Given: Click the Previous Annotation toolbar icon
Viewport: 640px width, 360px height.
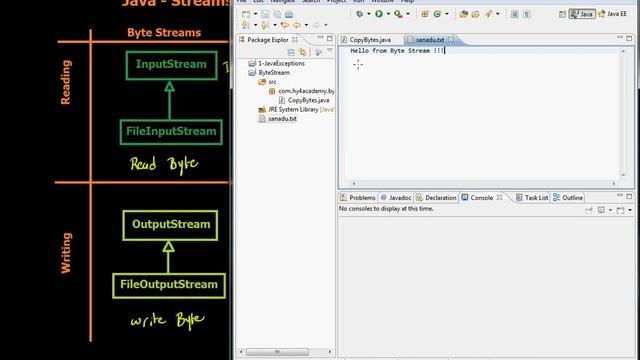Looking at the screenshot, I should click(265, 25).
